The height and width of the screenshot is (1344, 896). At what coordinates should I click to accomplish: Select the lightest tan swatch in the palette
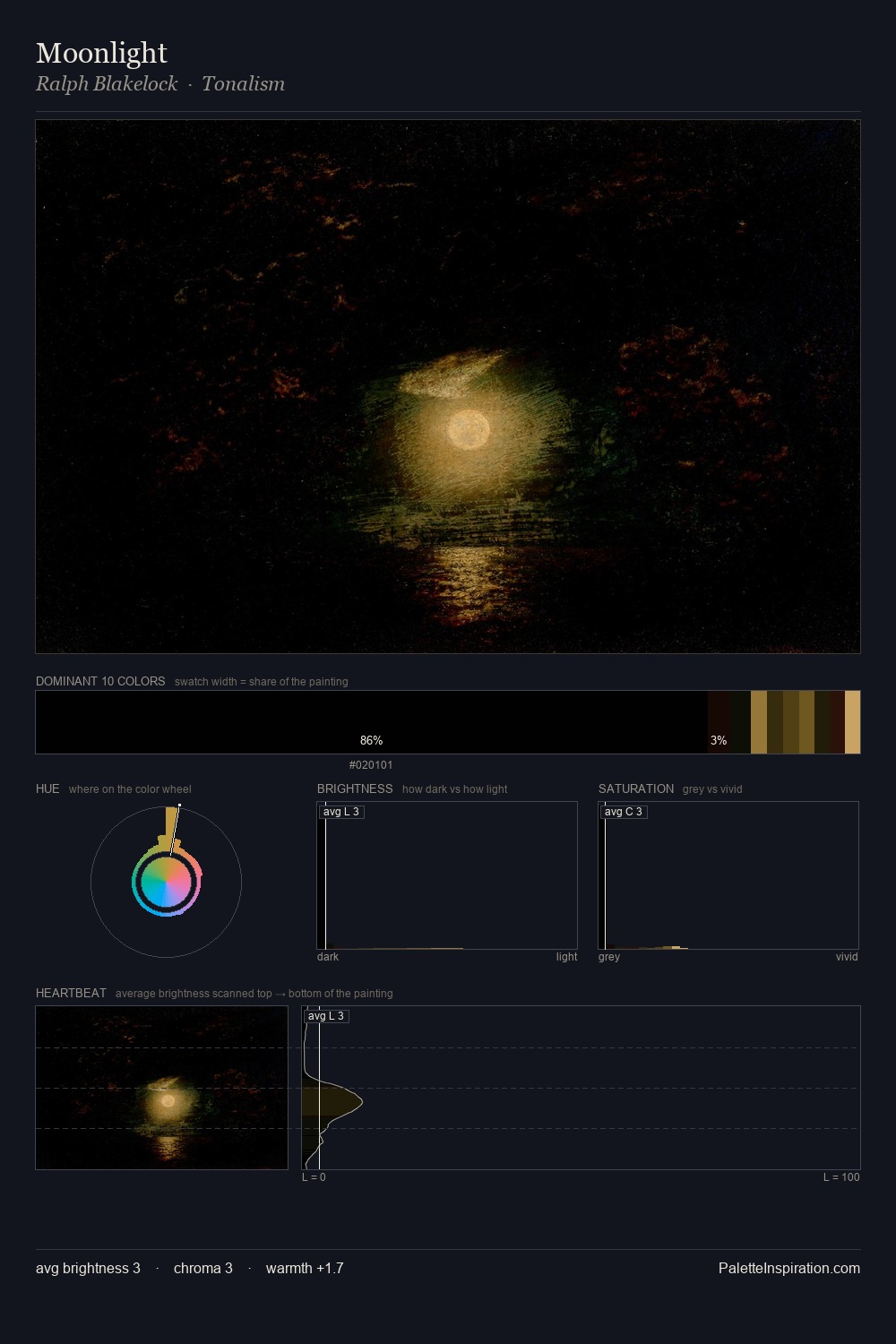click(x=852, y=722)
